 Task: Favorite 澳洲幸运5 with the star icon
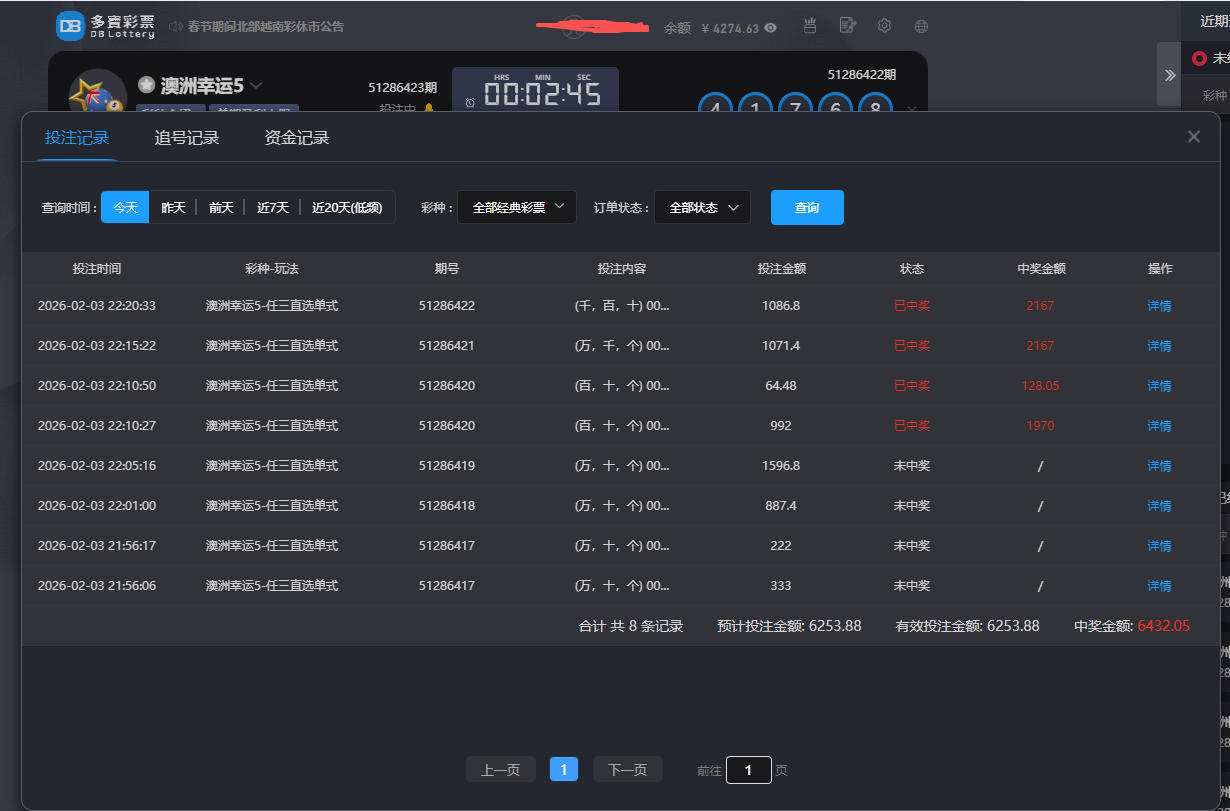(147, 85)
